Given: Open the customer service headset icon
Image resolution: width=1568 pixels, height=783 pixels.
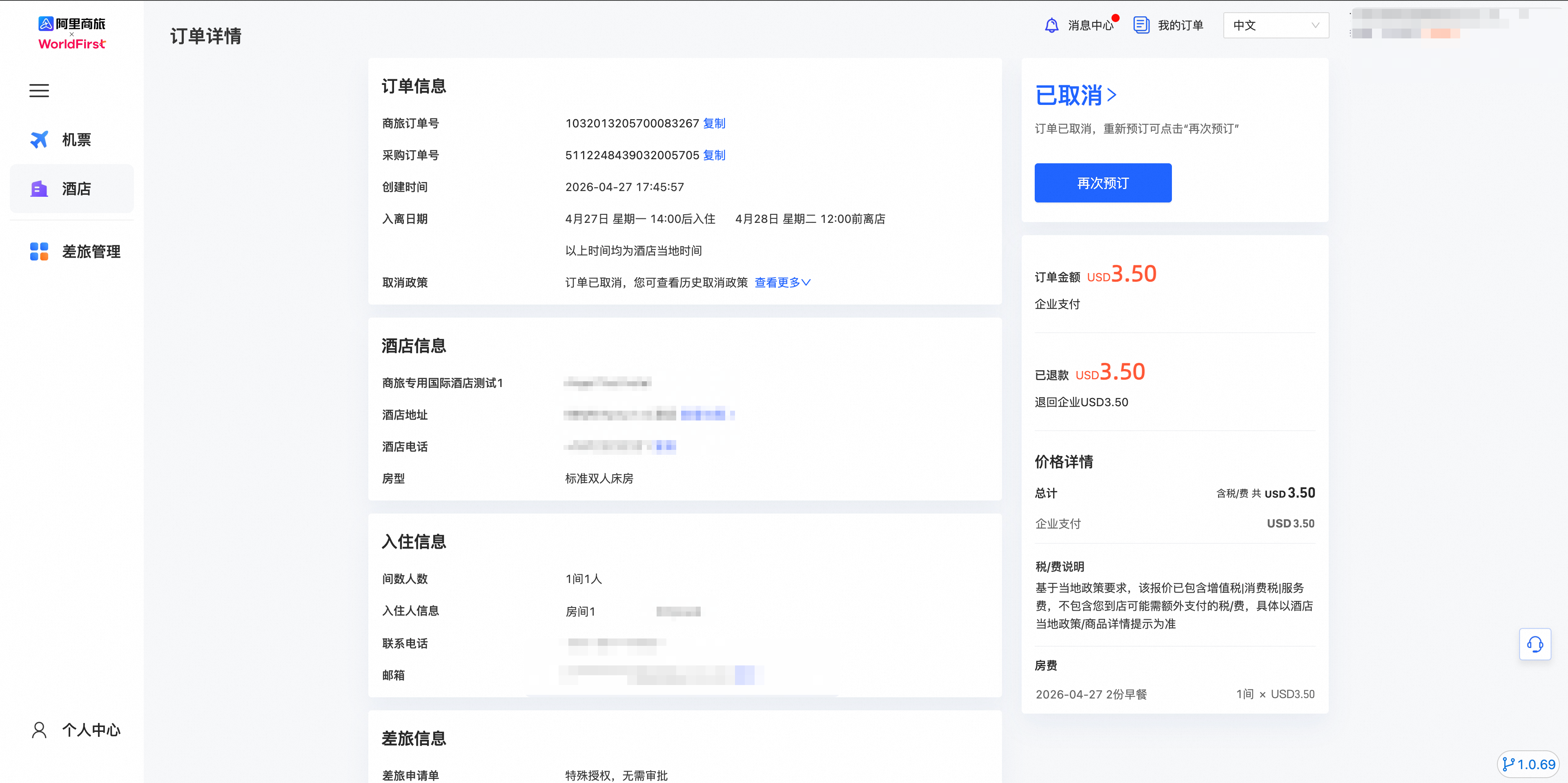Looking at the screenshot, I should tap(1535, 644).
